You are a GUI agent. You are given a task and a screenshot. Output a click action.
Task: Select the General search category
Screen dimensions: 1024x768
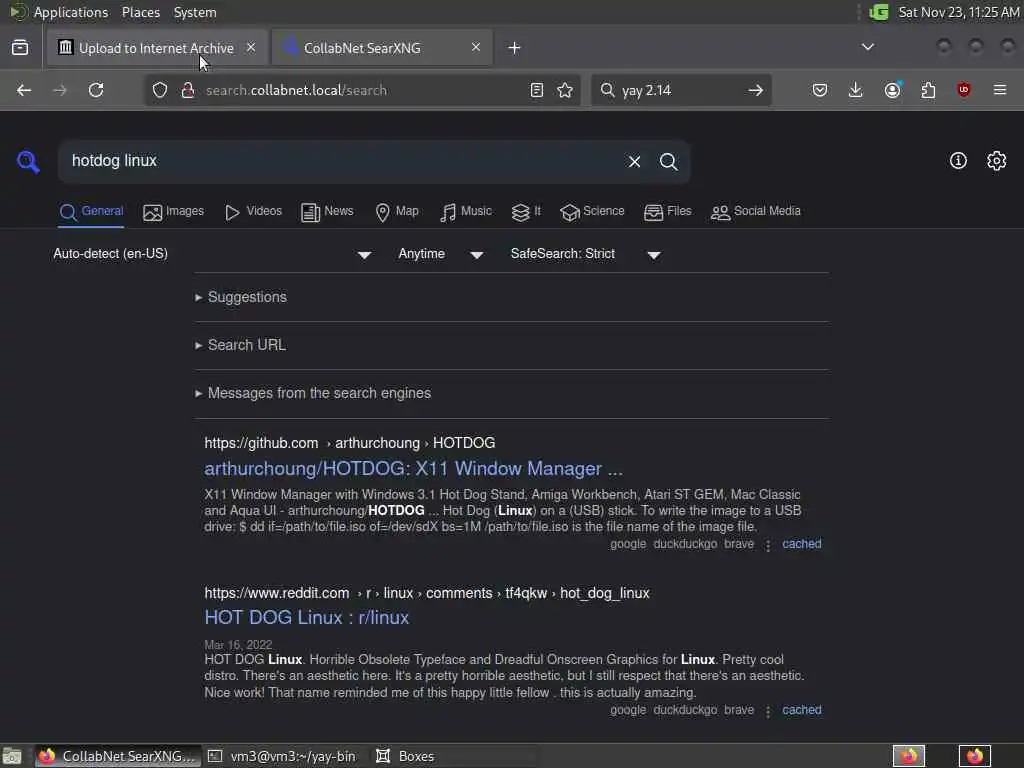click(91, 212)
